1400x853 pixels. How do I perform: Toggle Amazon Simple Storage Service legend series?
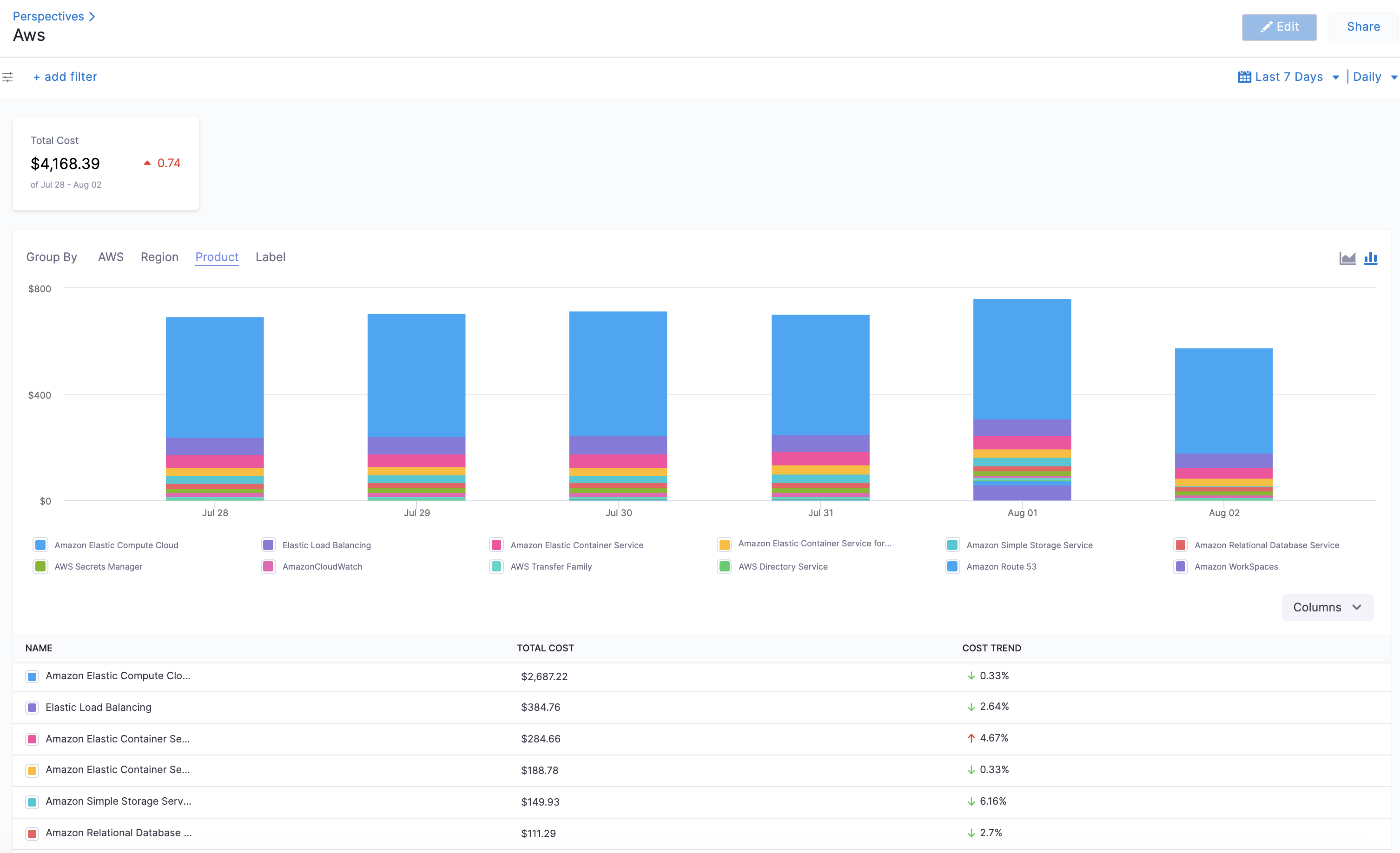tap(1019, 545)
